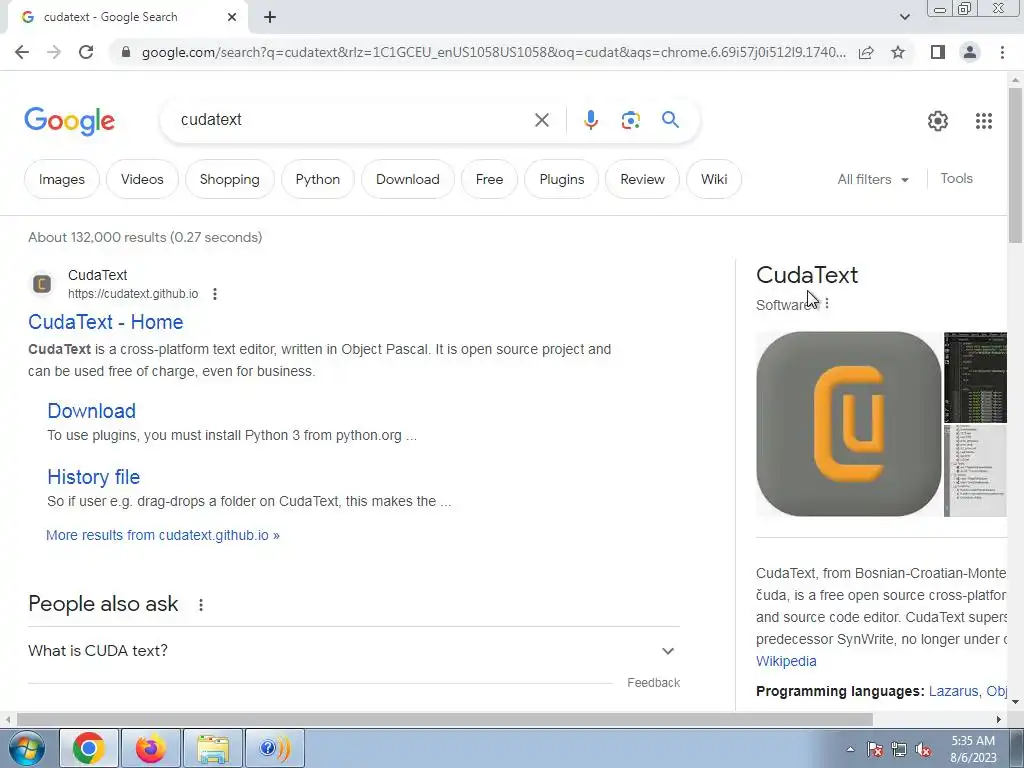This screenshot has height=768, width=1024.
Task: Click the horizontal scrollbar thumb
Action: point(445,720)
